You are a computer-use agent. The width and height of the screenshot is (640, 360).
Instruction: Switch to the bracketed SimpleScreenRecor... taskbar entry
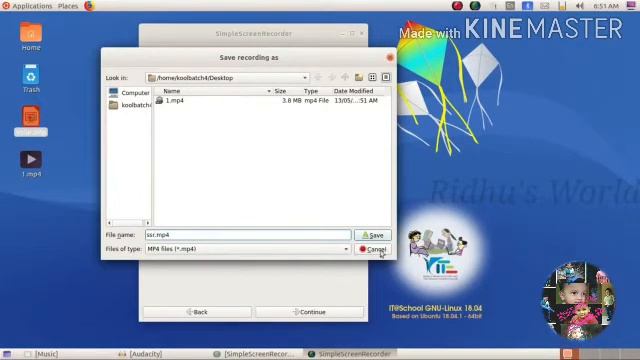pyautogui.click(x=254, y=354)
